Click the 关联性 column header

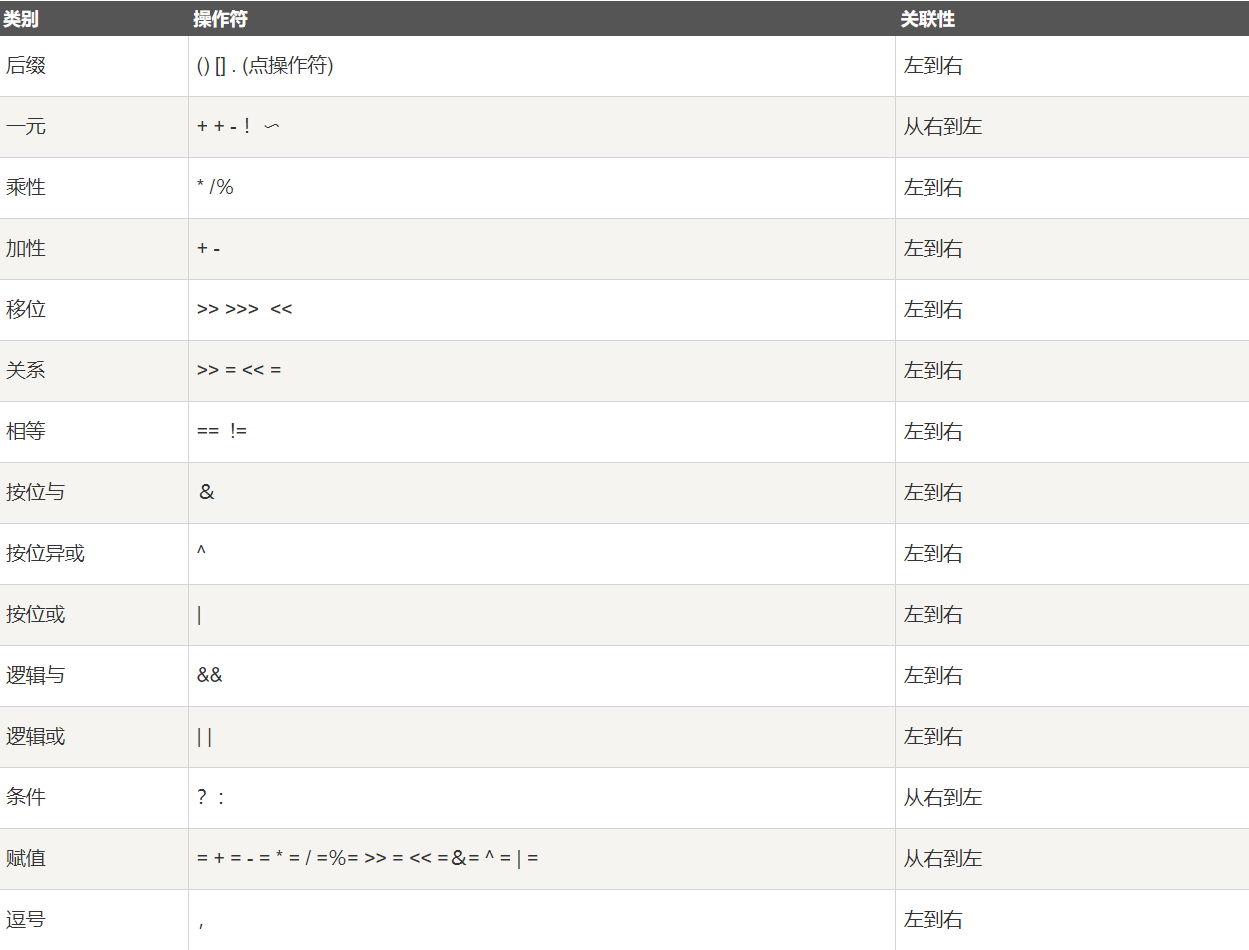coord(928,19)
